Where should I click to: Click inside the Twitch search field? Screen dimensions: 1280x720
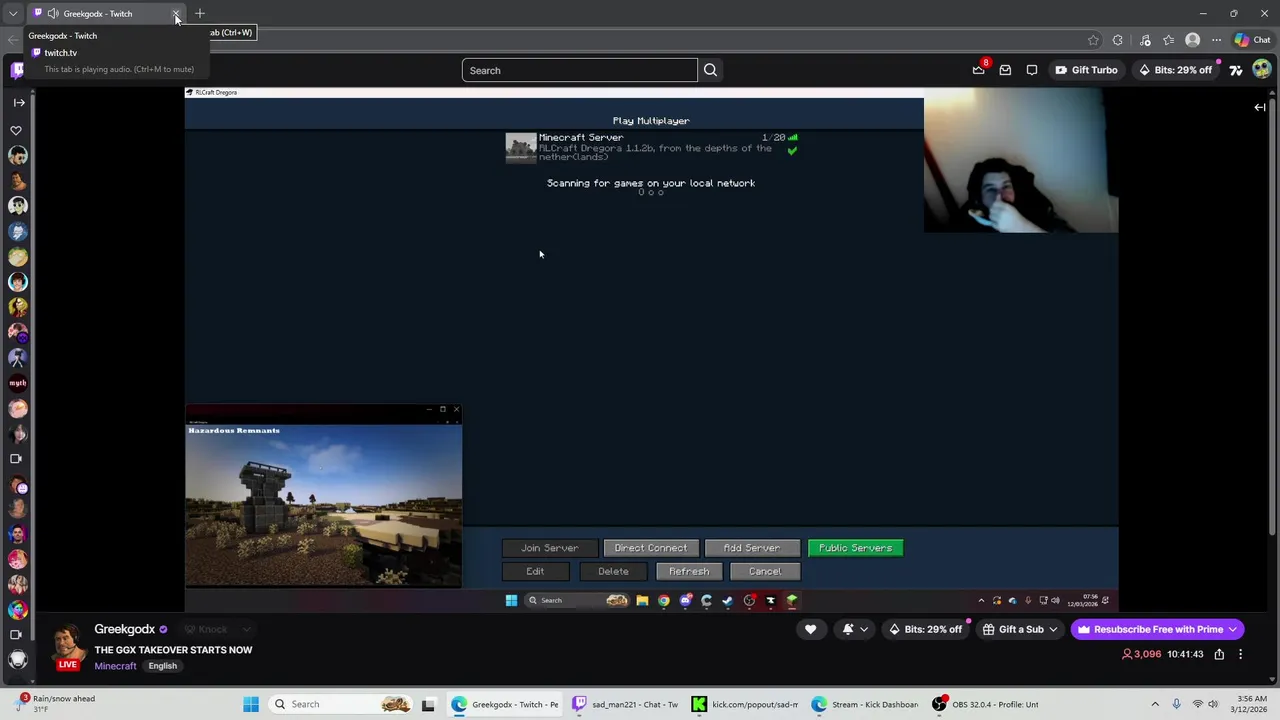[579, 70]
